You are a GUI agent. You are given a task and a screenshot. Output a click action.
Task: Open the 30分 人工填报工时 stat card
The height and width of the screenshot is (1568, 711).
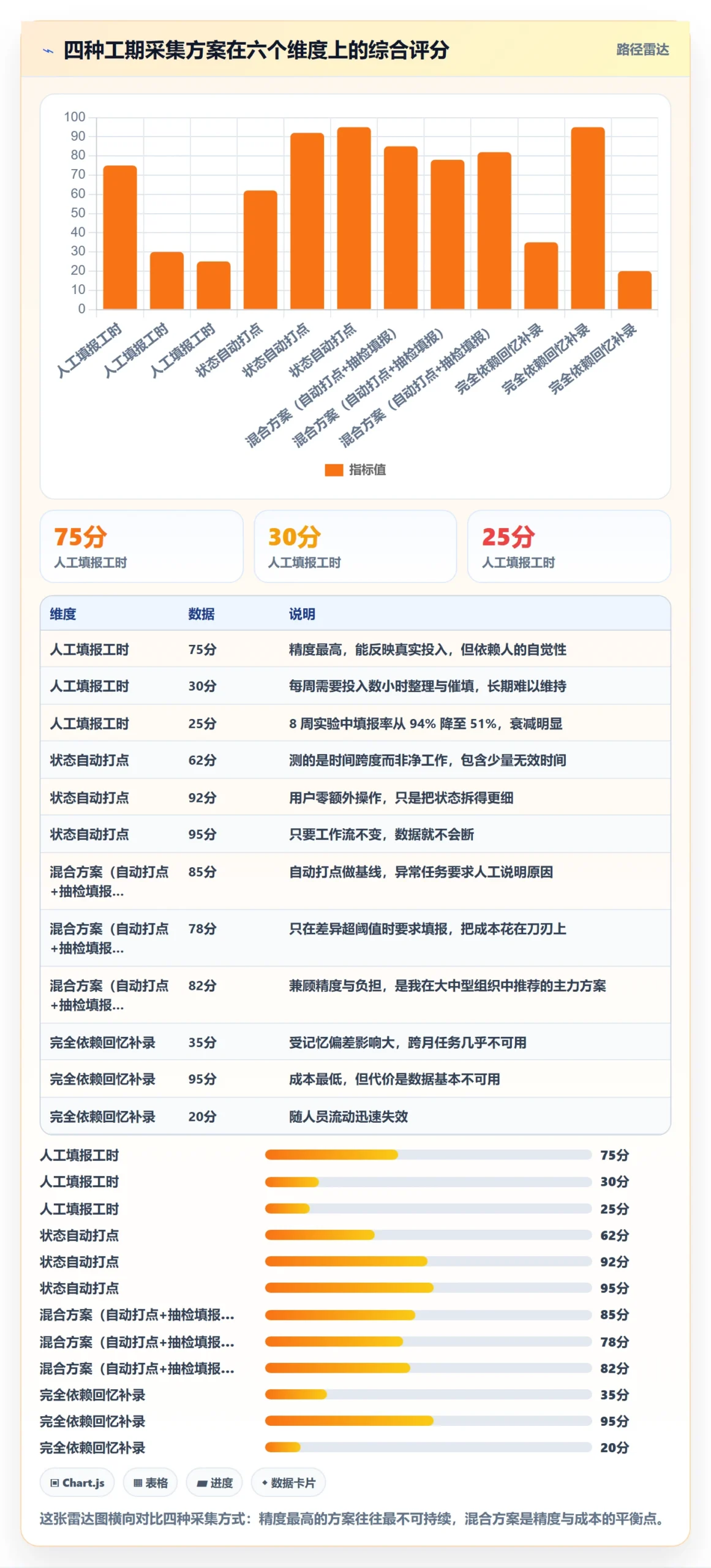coord(355,546)
